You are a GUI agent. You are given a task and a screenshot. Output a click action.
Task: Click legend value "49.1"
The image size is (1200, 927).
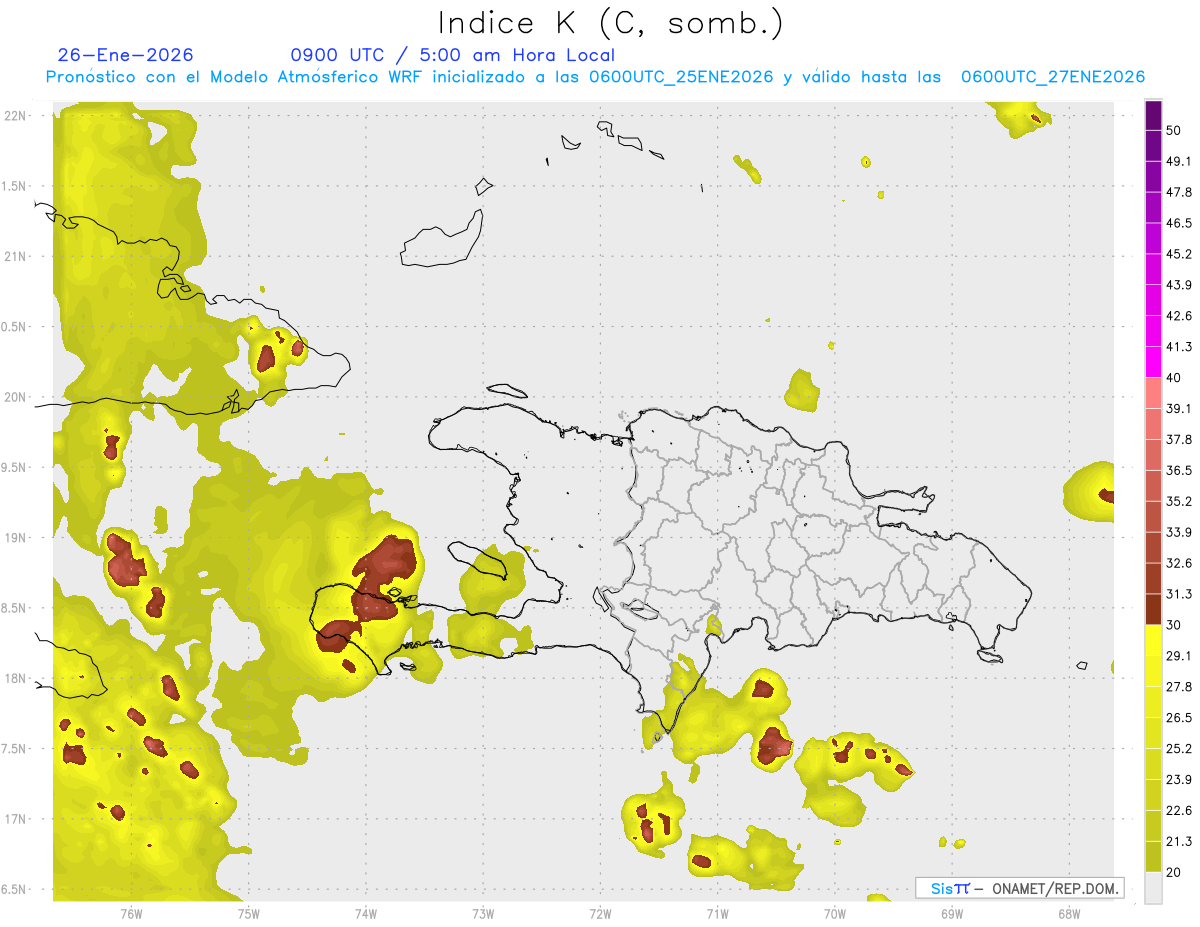coord(1179,161)
